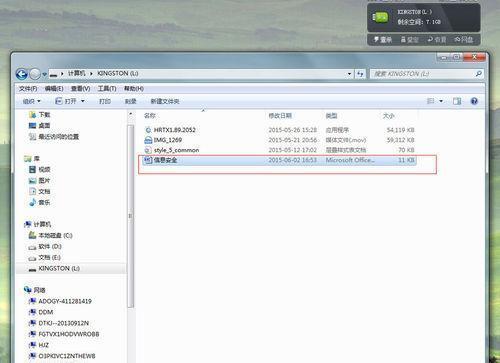Open the dropdown arrow next to 打开
The width and height of the screenshot is (500, 363).
[x=83, y=101]
